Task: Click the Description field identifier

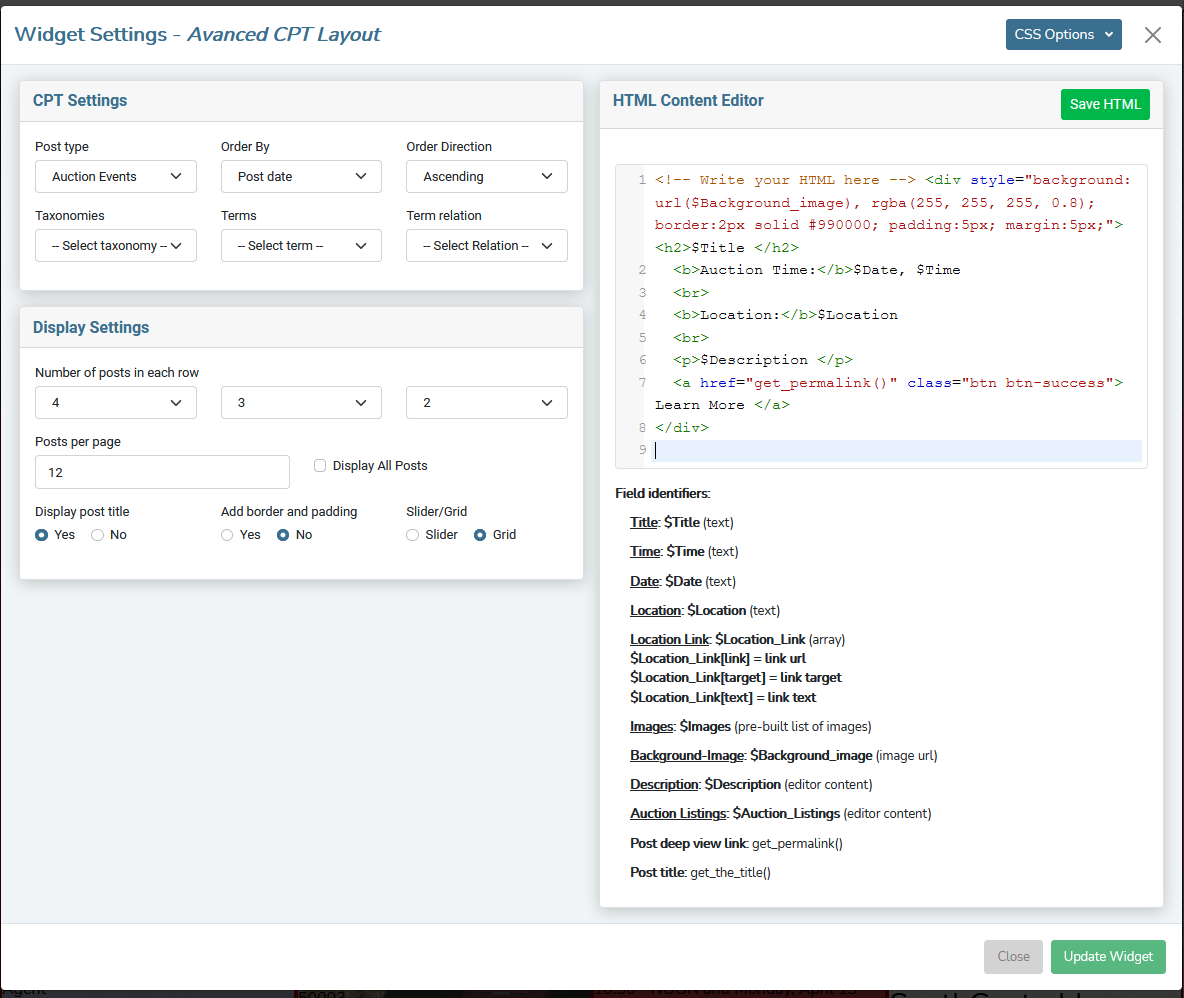Action: pos(751,784)
